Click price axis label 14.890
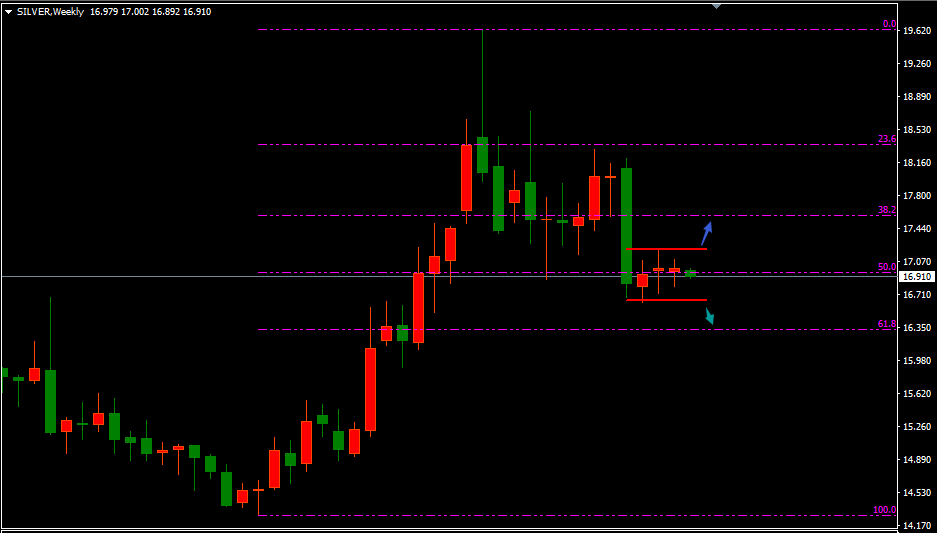Viewport: 937px width, 533px height. [x=917, y=460]
